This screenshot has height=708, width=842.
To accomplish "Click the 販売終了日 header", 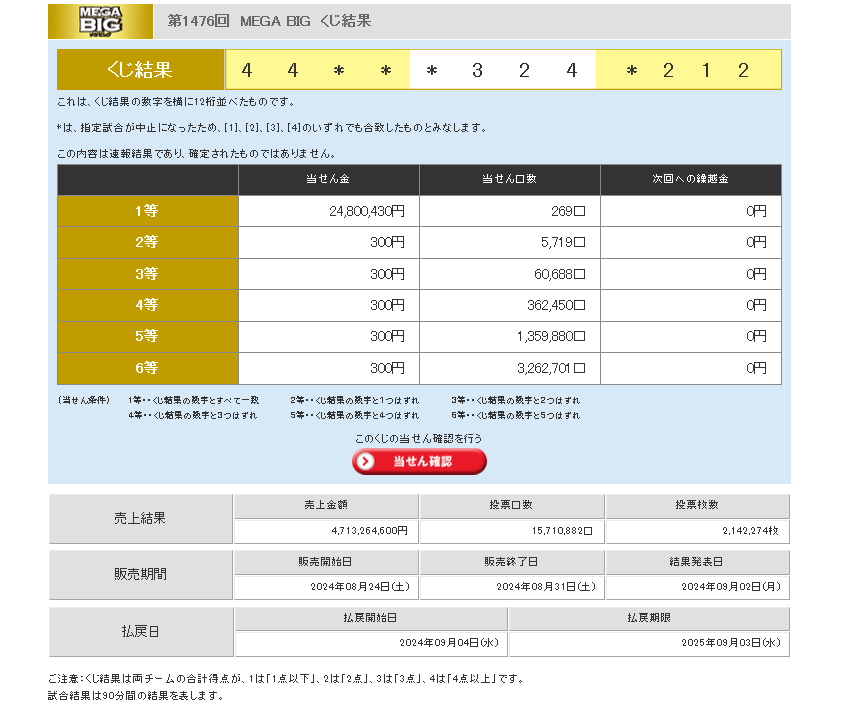I will click(511, 562).
